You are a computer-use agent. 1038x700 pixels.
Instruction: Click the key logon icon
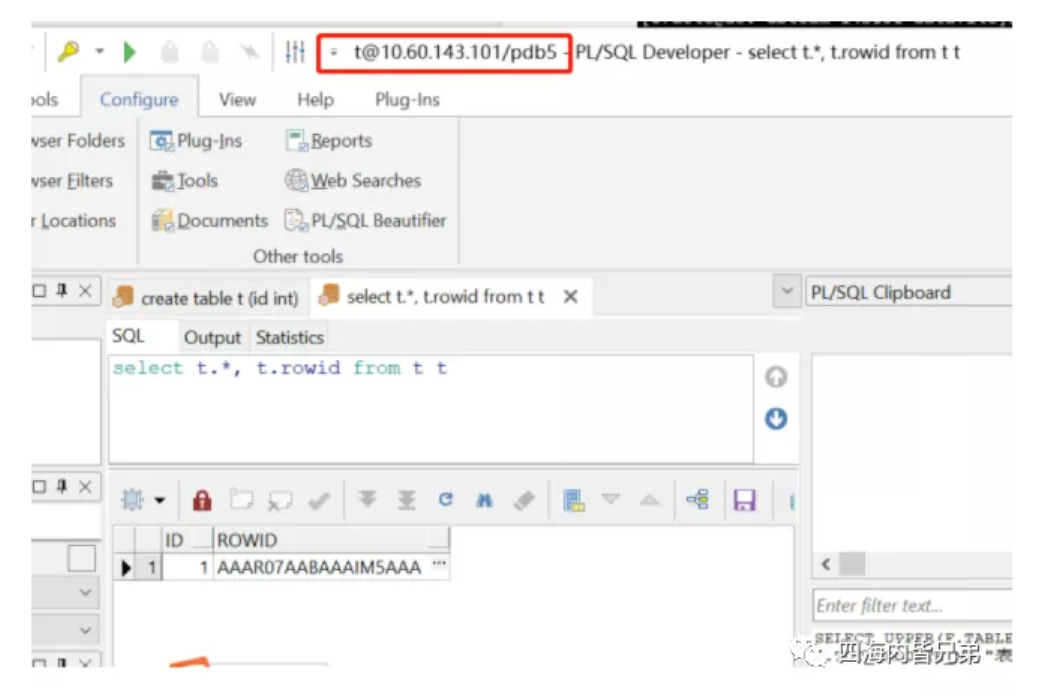point(69,51)
